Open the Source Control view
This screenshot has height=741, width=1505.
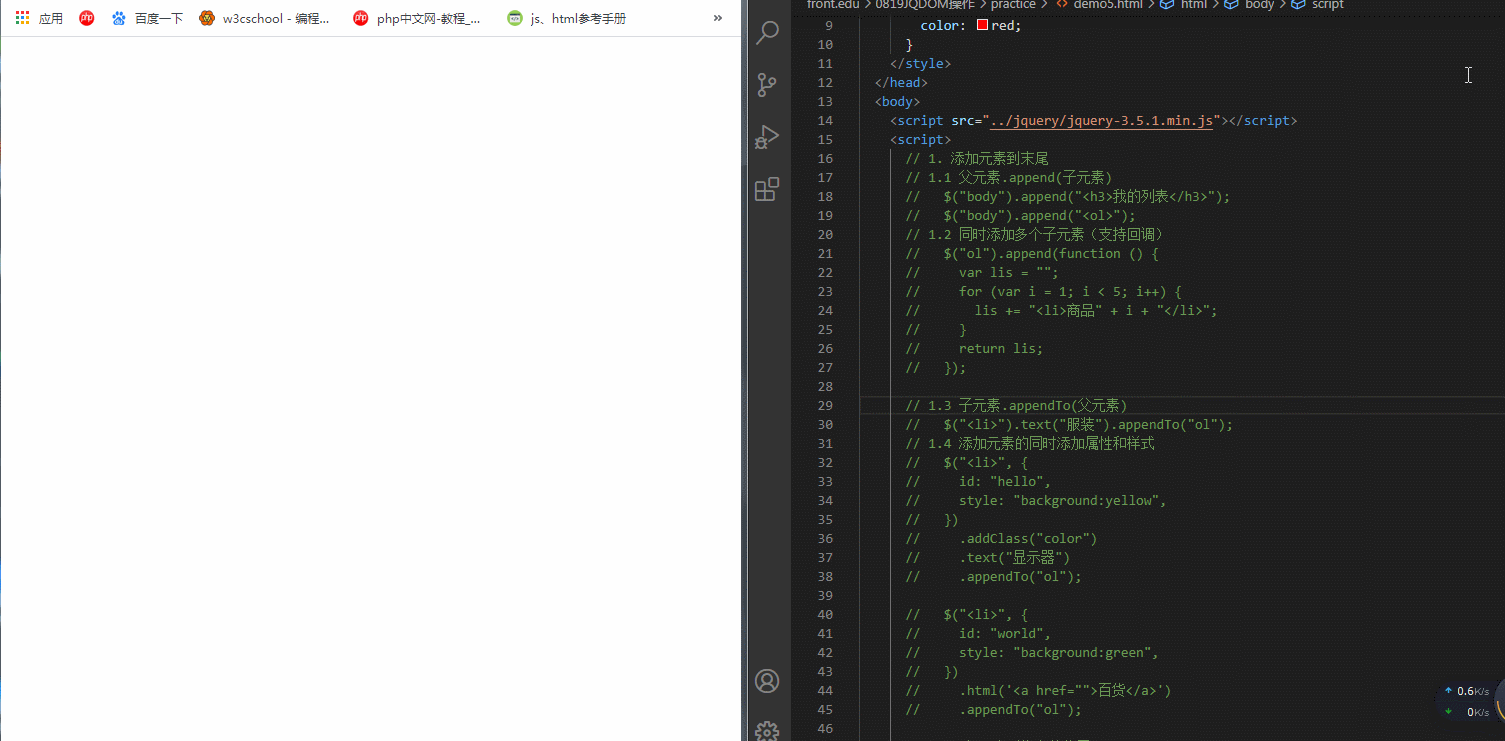coord(767,85)
